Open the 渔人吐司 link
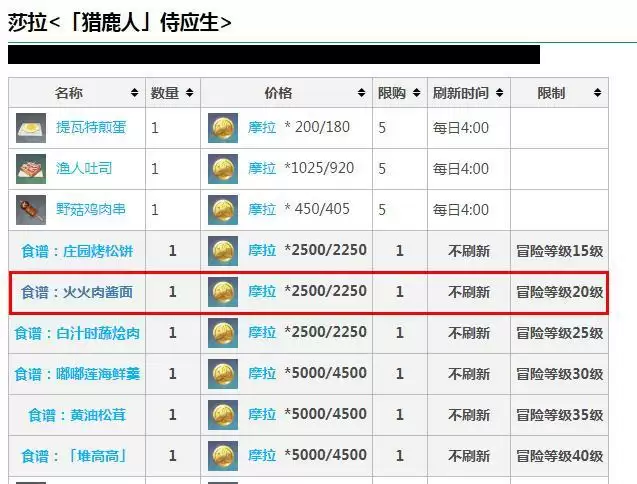 click(x=84, y=168)
